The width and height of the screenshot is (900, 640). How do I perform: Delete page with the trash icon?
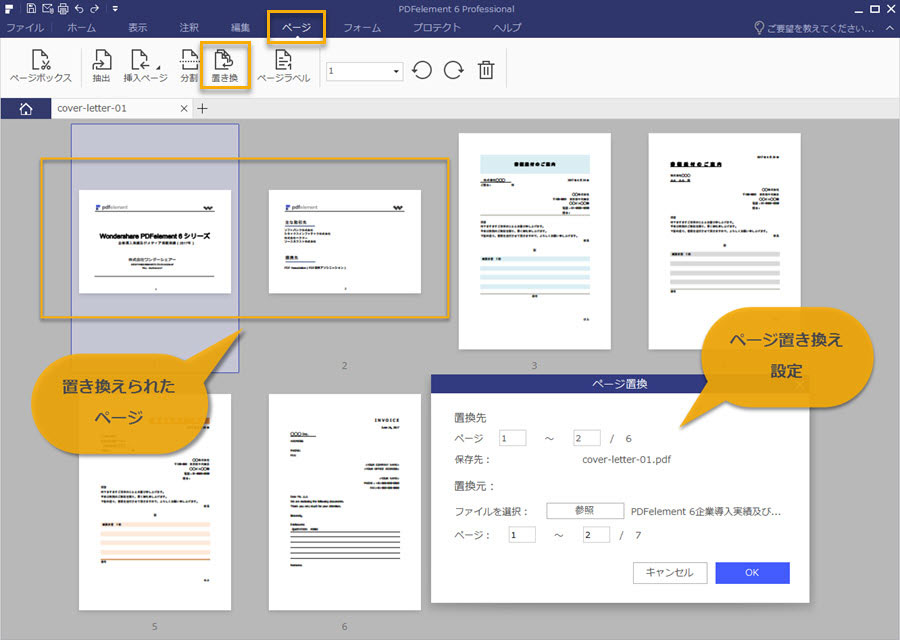click(x=486, y=70)
